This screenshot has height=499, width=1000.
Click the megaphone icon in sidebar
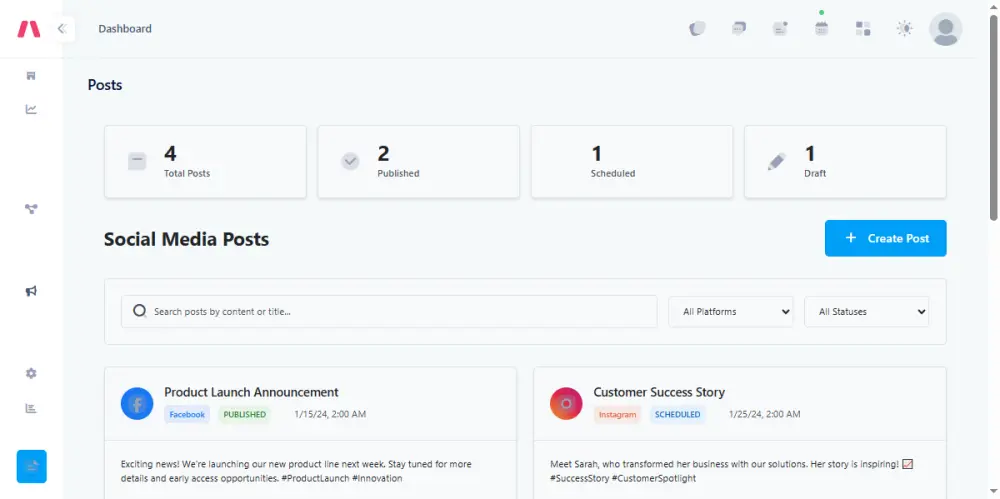coord(31,291)
